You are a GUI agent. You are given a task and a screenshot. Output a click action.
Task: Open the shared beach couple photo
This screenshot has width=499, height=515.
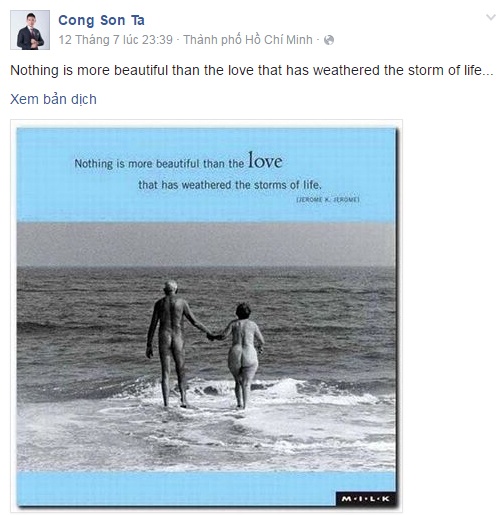[x=206, y=316]
